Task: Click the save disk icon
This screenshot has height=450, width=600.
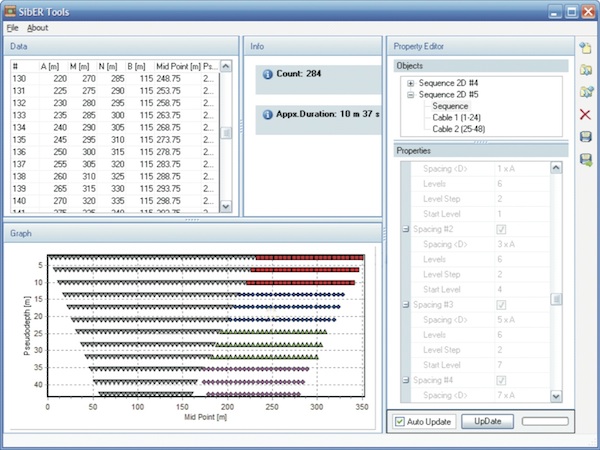Action: 586,137
